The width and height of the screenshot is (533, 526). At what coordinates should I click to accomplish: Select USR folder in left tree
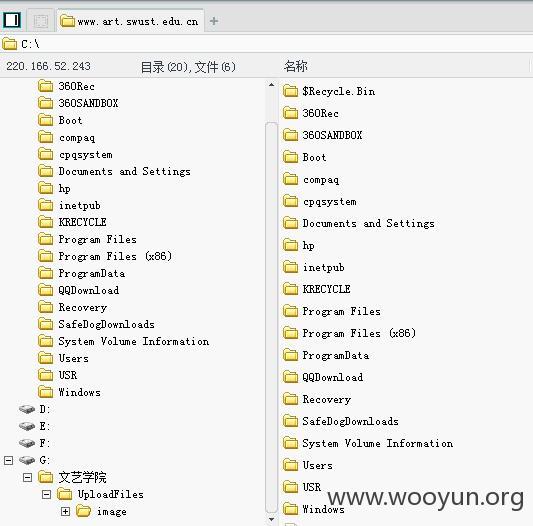(x=58, y=375)
